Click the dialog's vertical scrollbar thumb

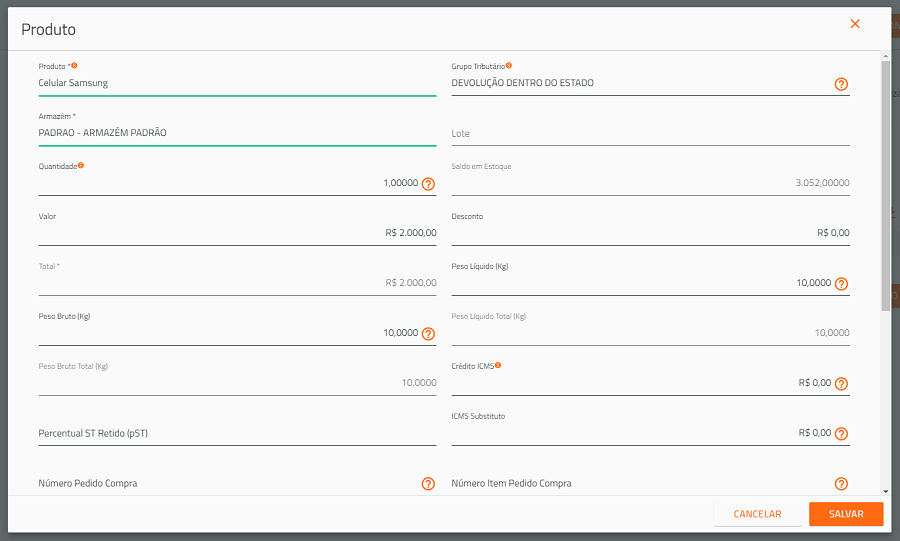886,185
